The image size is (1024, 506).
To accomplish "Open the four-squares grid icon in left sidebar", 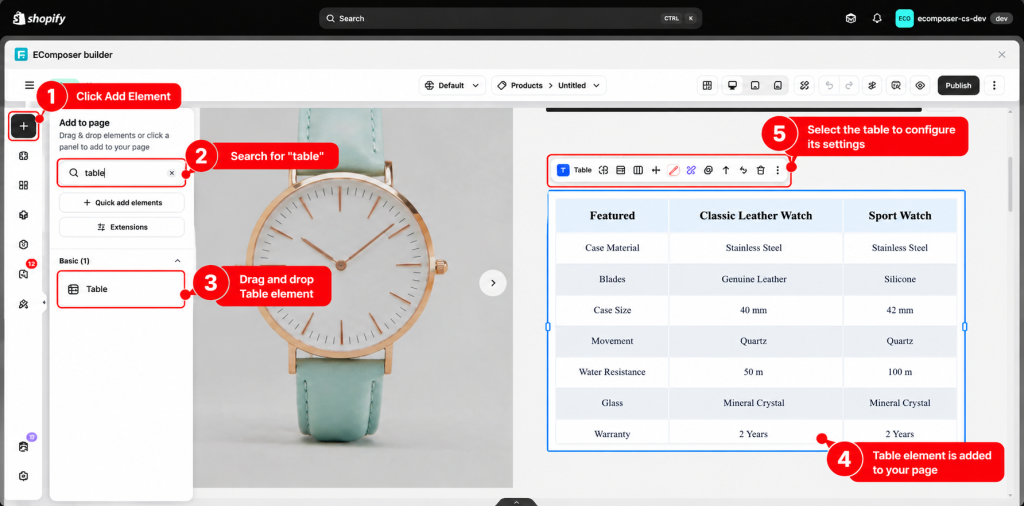I will [24, 185].
